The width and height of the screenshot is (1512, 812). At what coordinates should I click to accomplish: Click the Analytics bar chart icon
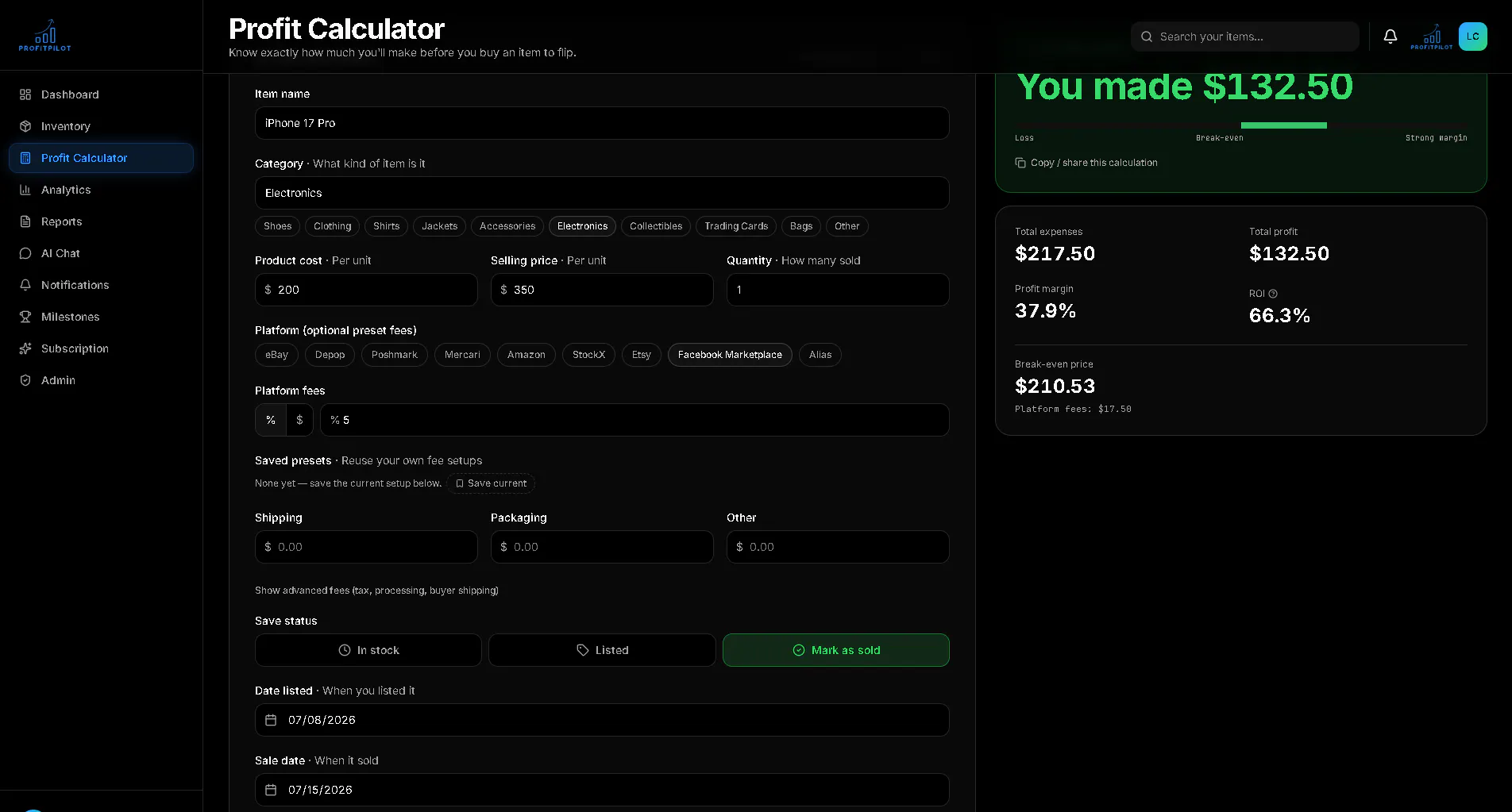(x=25, y=190)
